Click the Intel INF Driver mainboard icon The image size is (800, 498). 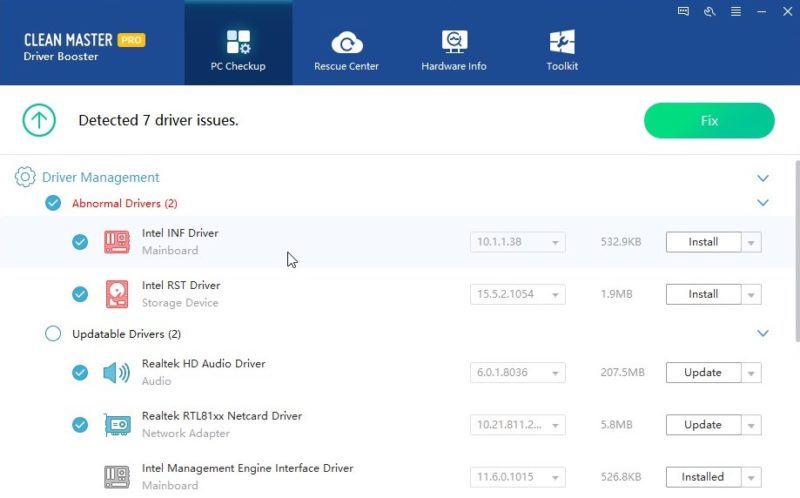coord(117,242)
